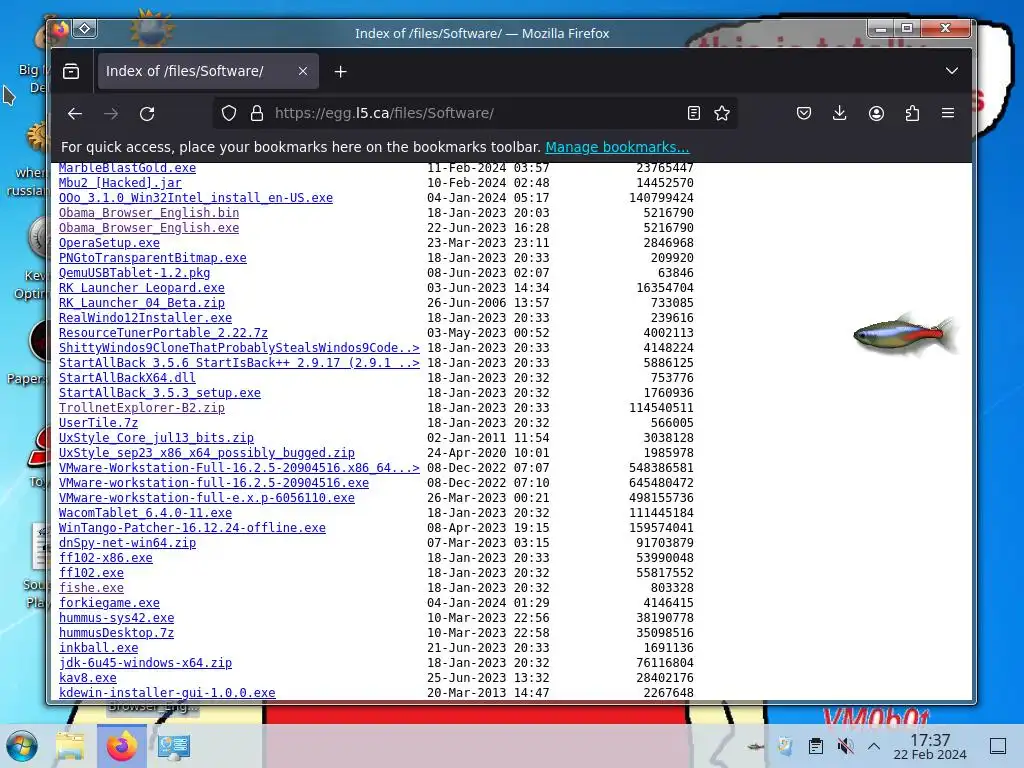Viewport: 1024px width, 768px height.
Task: Reload the current page
Action: (x=148, y=114)
